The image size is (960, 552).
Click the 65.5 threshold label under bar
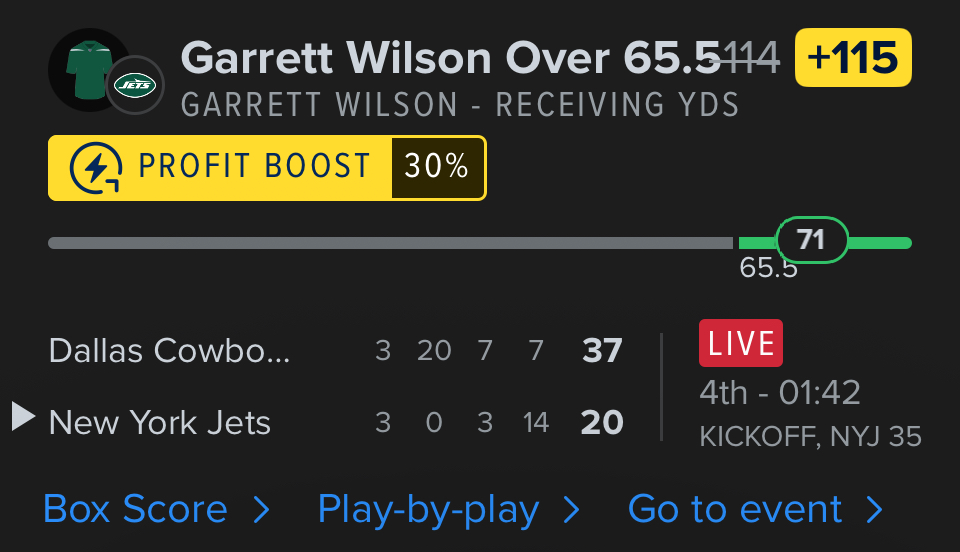768,268
